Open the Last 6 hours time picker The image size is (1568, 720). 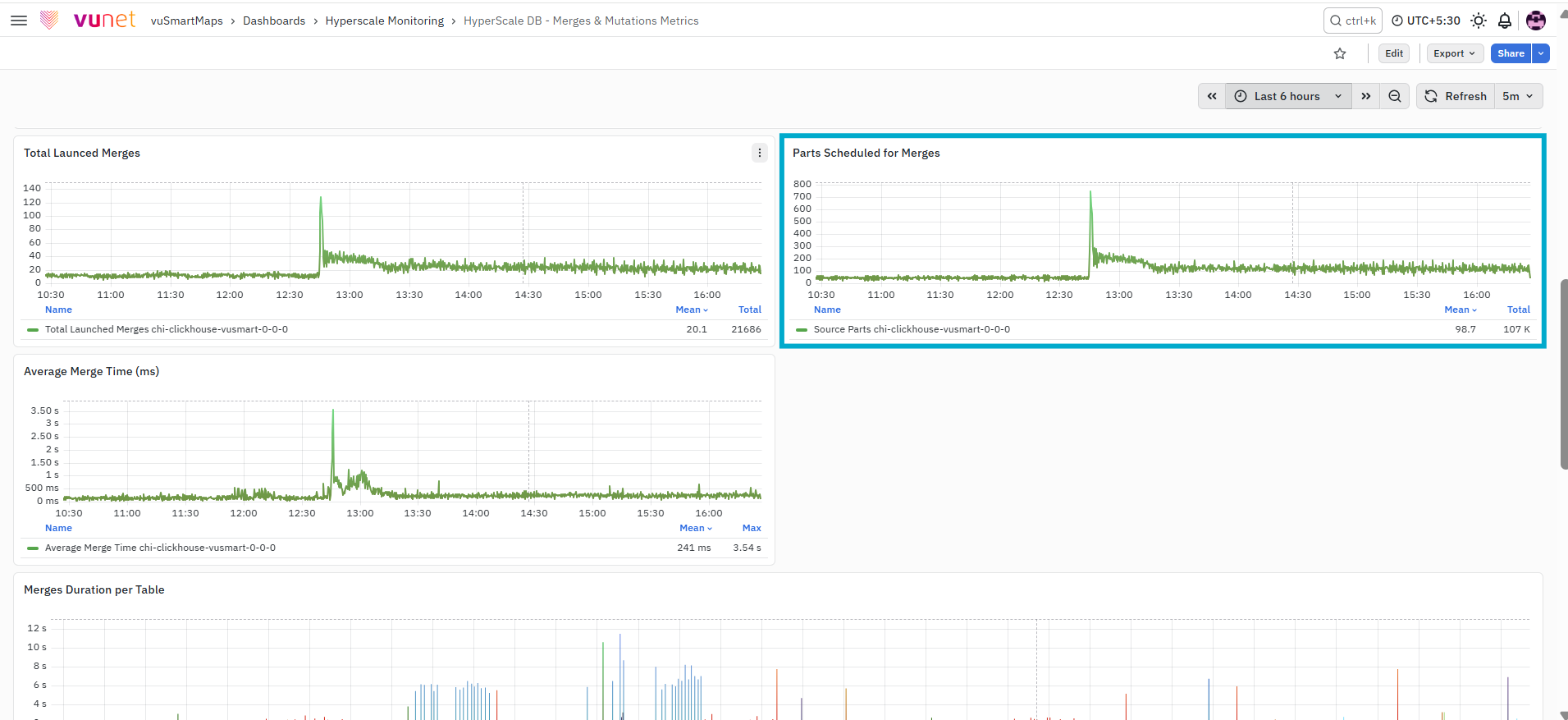(x=1288, y=96)
